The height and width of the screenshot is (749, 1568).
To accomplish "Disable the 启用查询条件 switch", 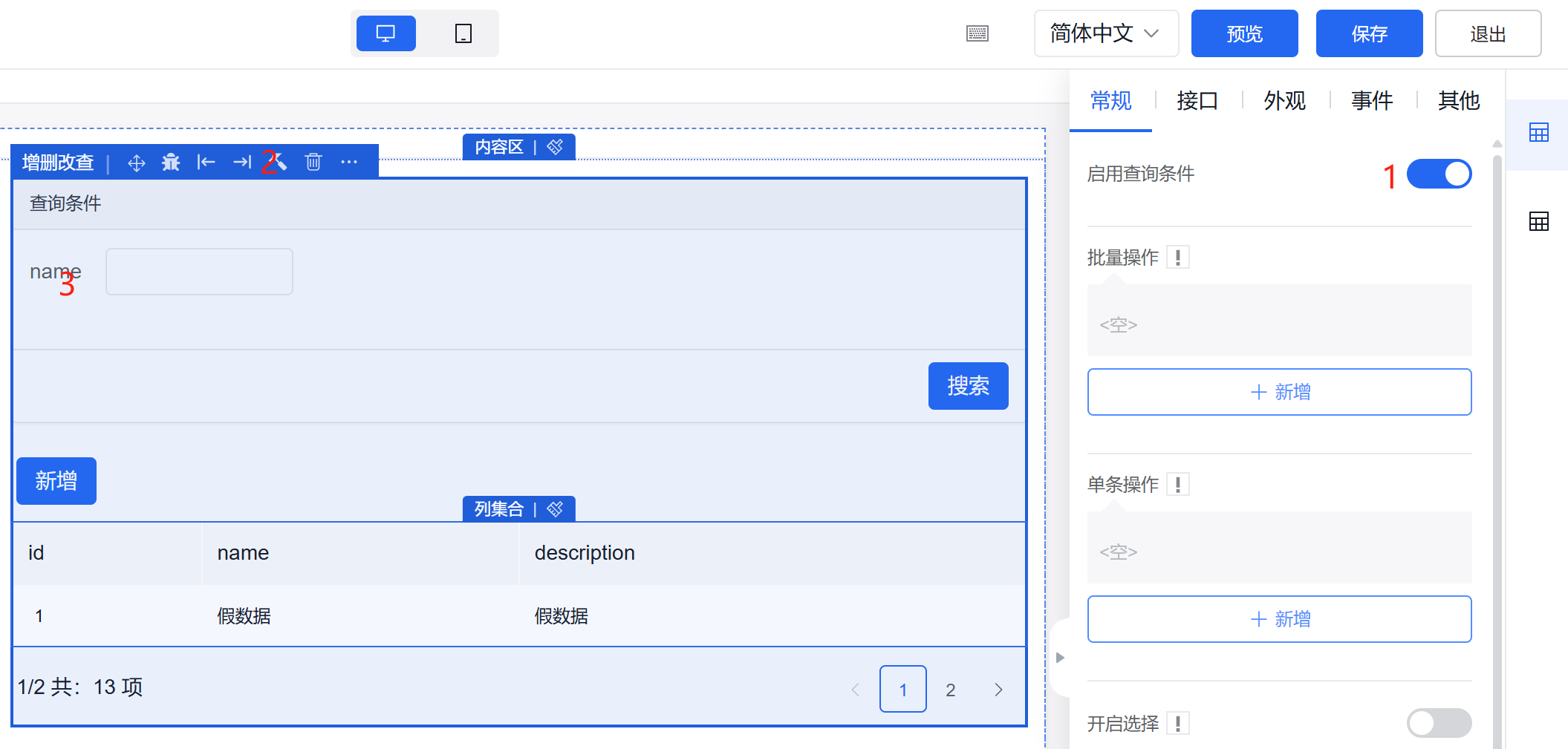I will coord(1439,174).
